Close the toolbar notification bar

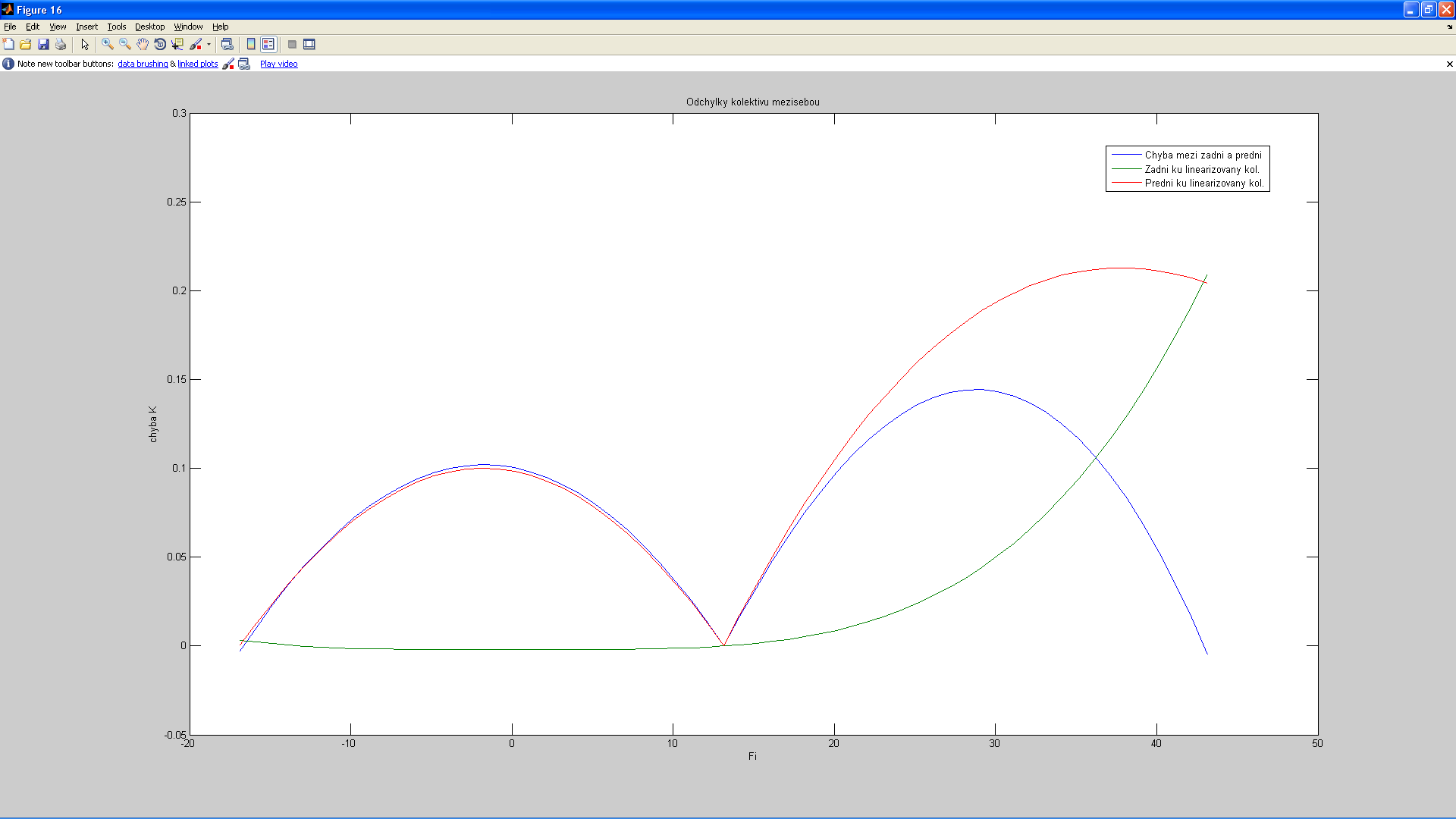(1449, 64)
